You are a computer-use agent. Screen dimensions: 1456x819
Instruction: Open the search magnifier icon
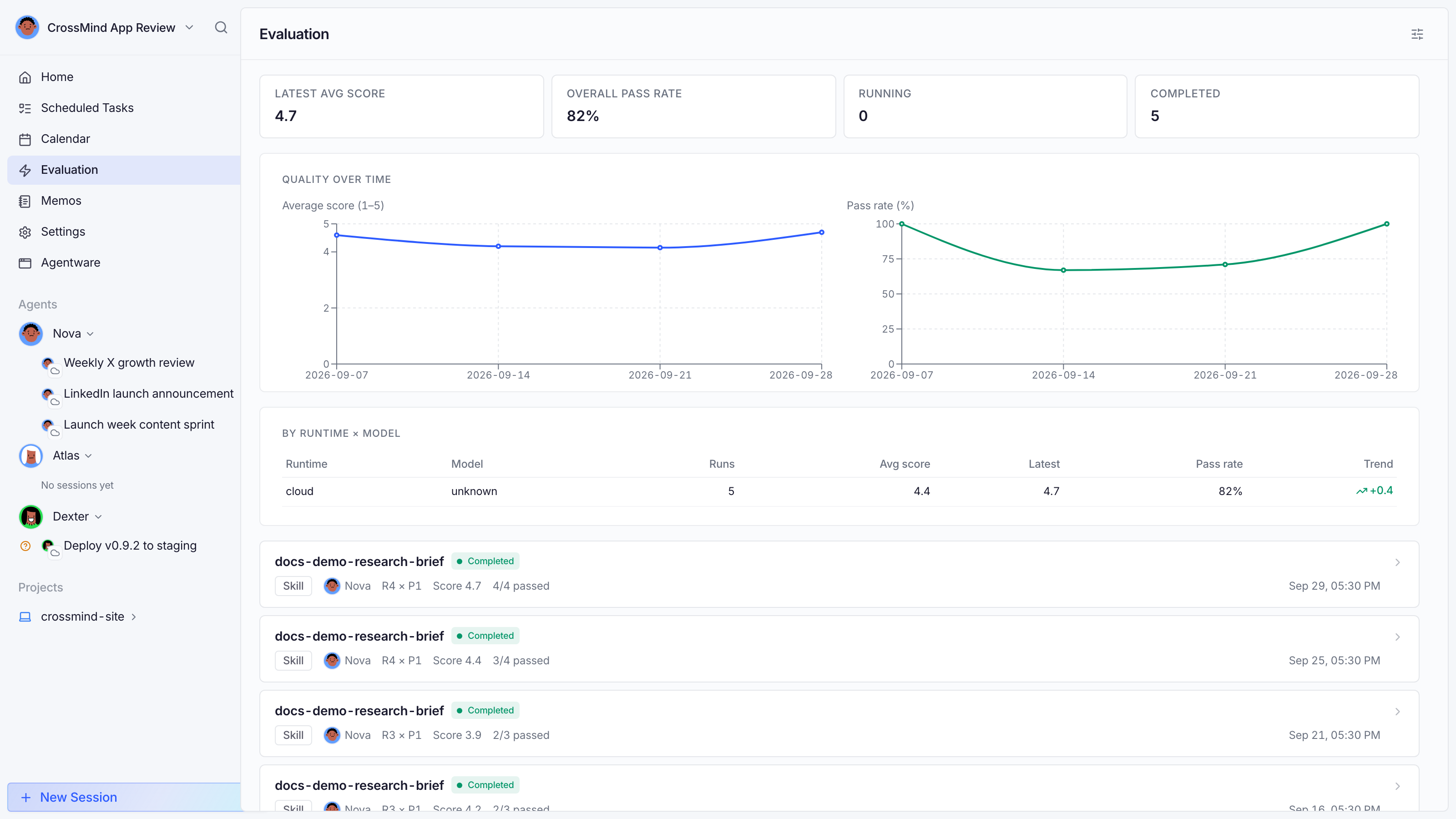(x=221, y=27)
